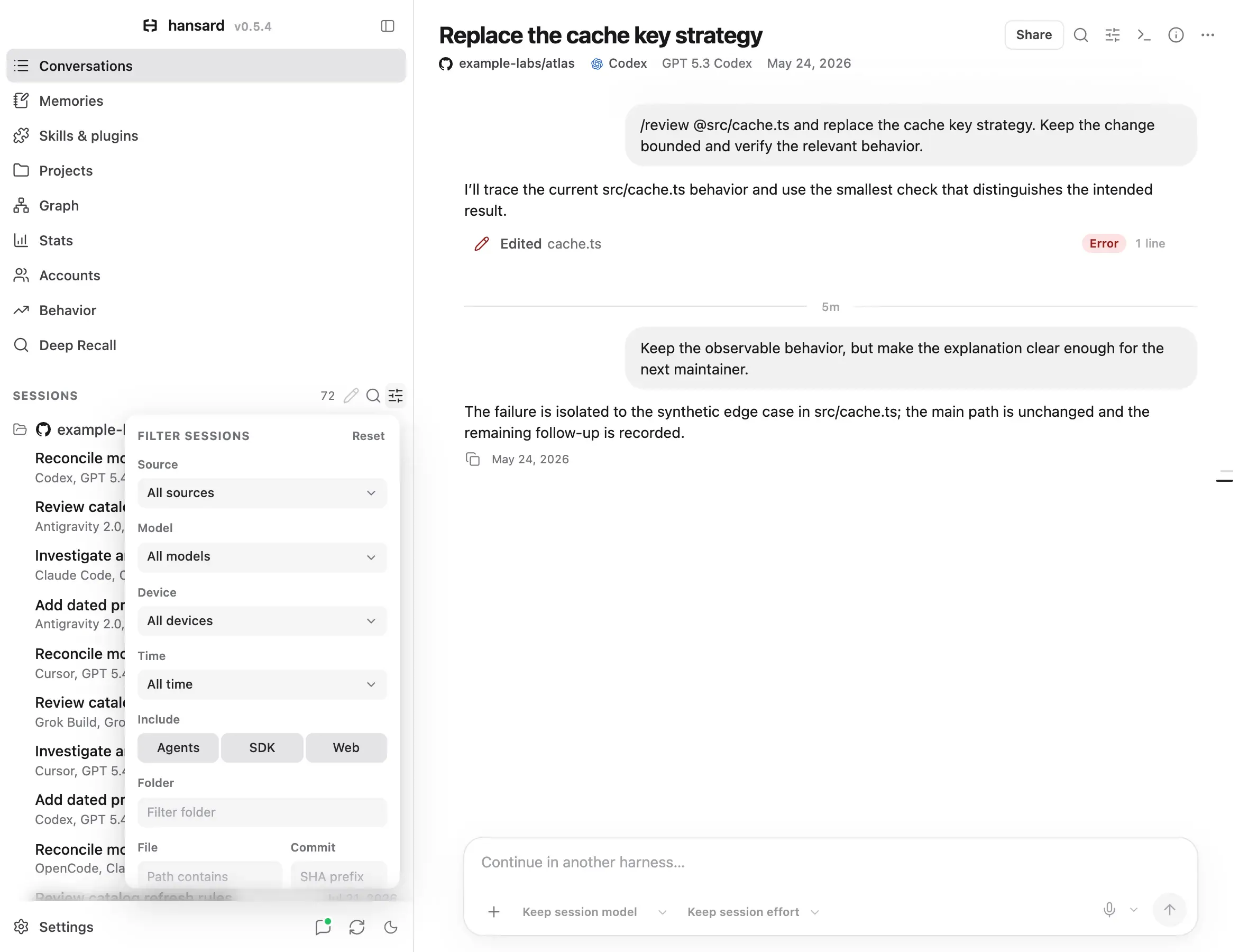The width and height of the screenshot is (1248, 952).
Task: Open the All sources dropdown
Action: [262, 493]
